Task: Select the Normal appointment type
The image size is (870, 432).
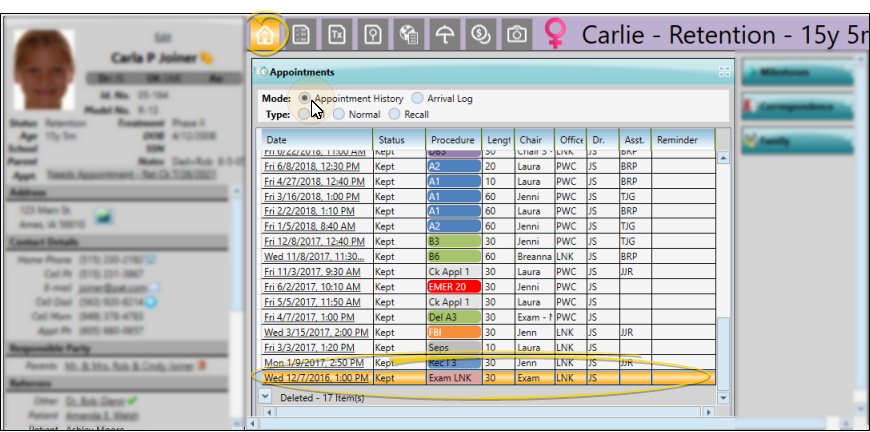Action: tap(339, 114)
